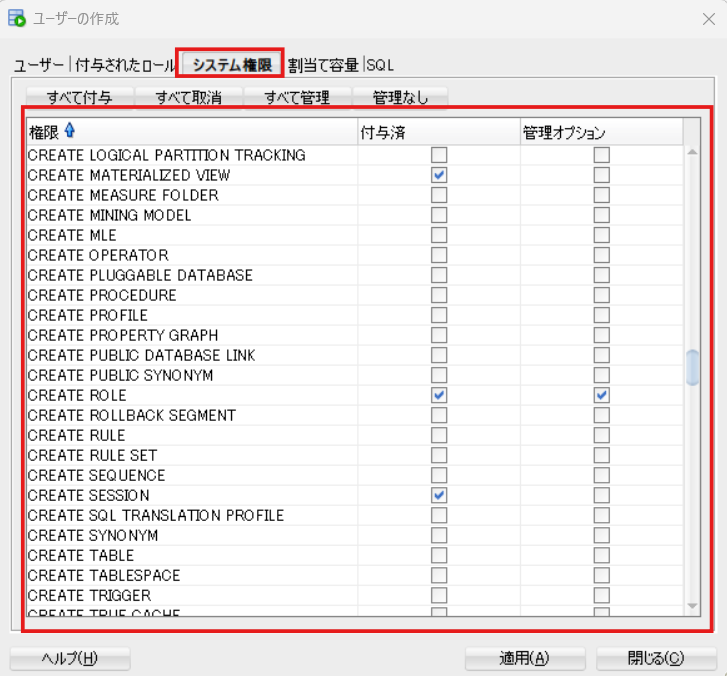The height and width of the screenshot is (676, 727).
Task: Enable admin option for CREATE MATERIALIZED VIEW
Action: pos(602,175)
